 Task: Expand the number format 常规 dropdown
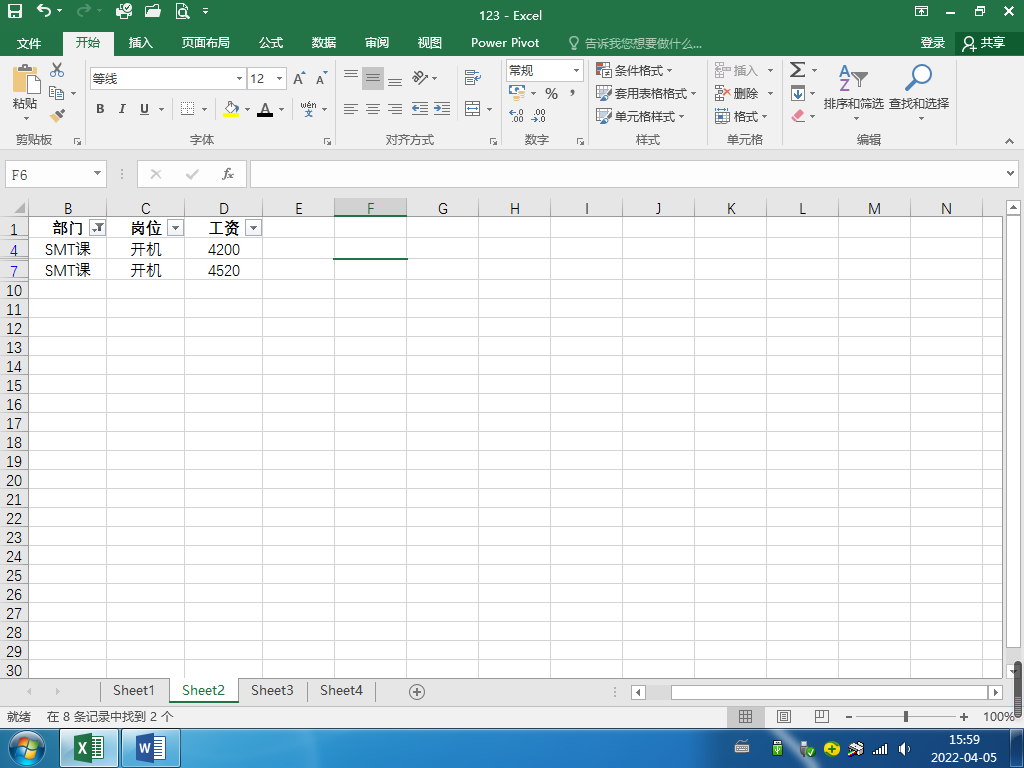click(576, 70)
